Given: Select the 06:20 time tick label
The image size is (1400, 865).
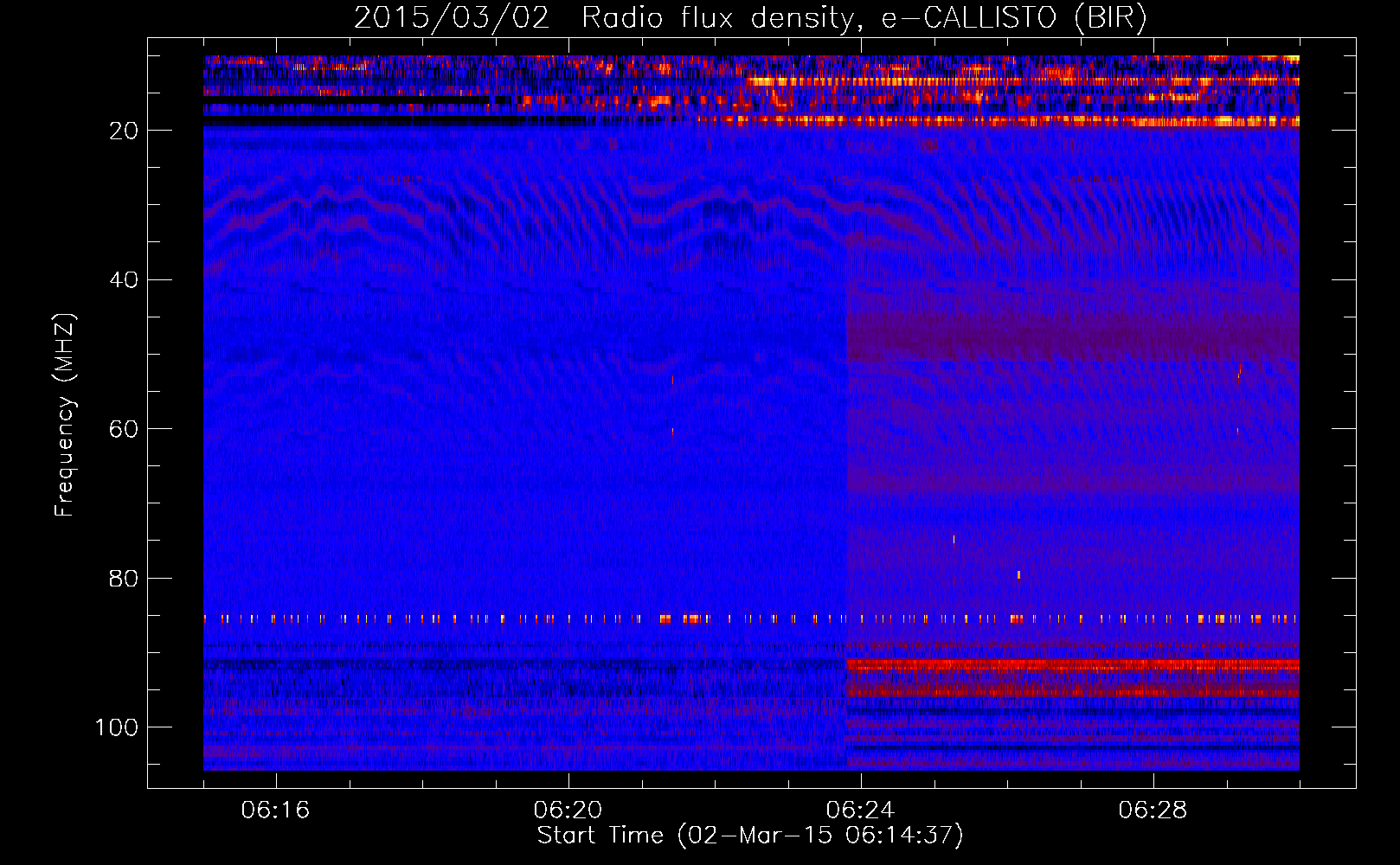Looking at the screenshot, I should pos(568,811).
